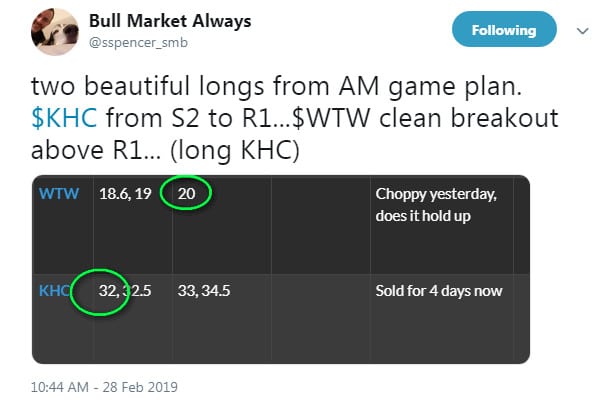599x401 pixels.
Task: Click the KHC ticker in the table
Action: (x=54, y=291)
